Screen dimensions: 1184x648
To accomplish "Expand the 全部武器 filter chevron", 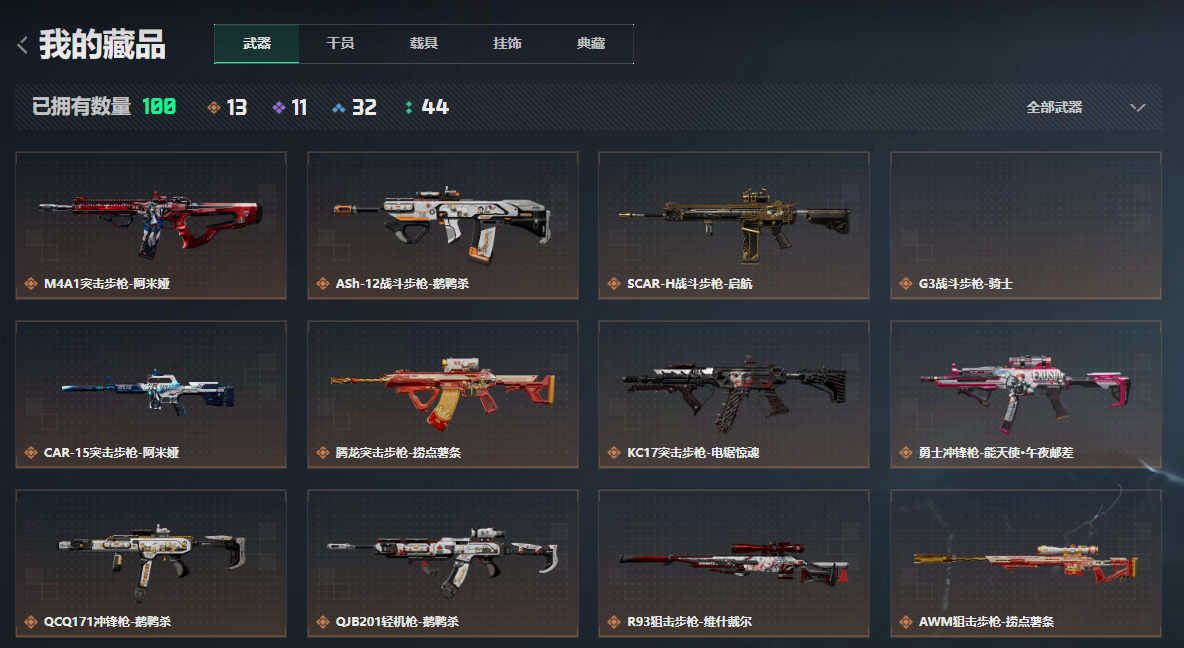I will tap(1138, 107).
